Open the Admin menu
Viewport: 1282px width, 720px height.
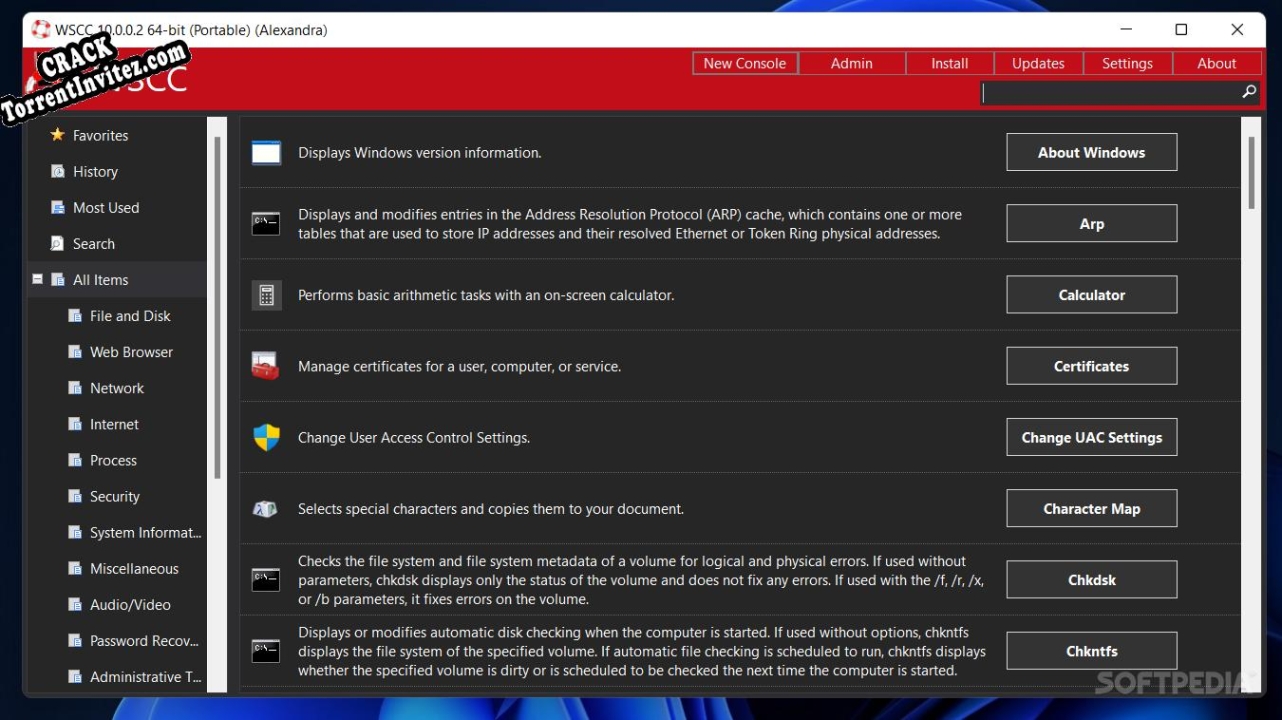pos(851,62)
